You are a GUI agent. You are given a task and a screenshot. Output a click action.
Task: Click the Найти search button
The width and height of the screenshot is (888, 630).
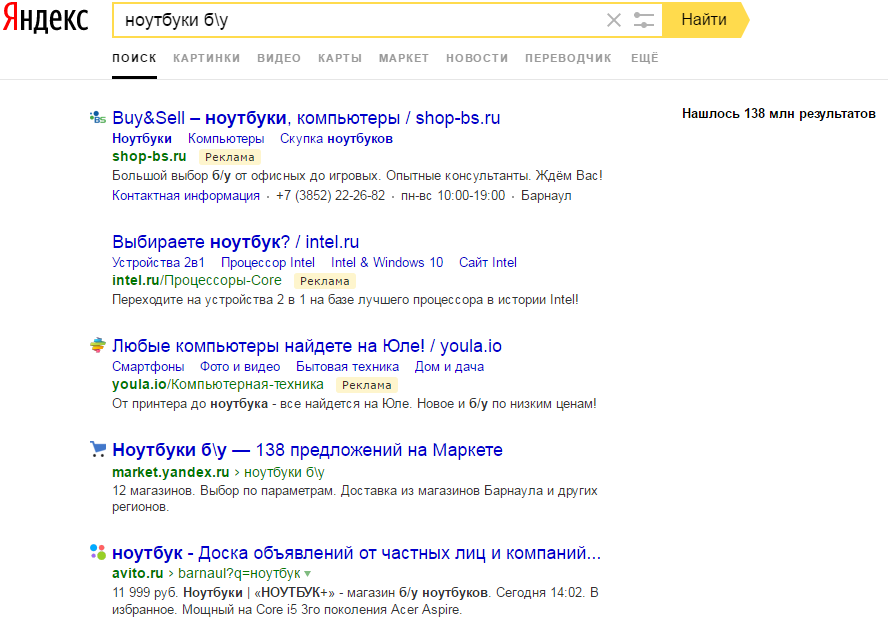point(704,20)
